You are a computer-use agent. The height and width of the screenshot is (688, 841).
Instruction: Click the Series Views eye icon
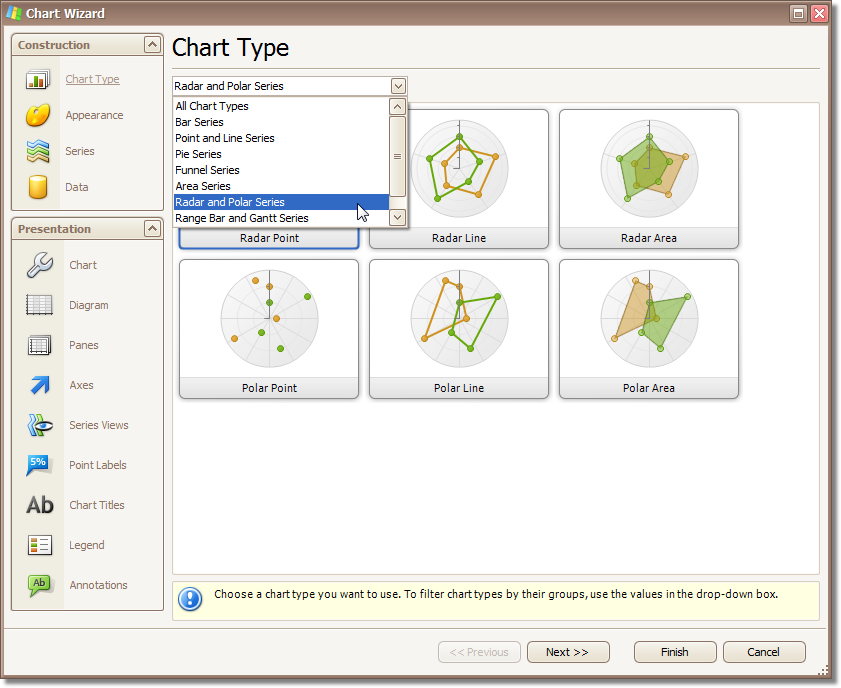39,425
